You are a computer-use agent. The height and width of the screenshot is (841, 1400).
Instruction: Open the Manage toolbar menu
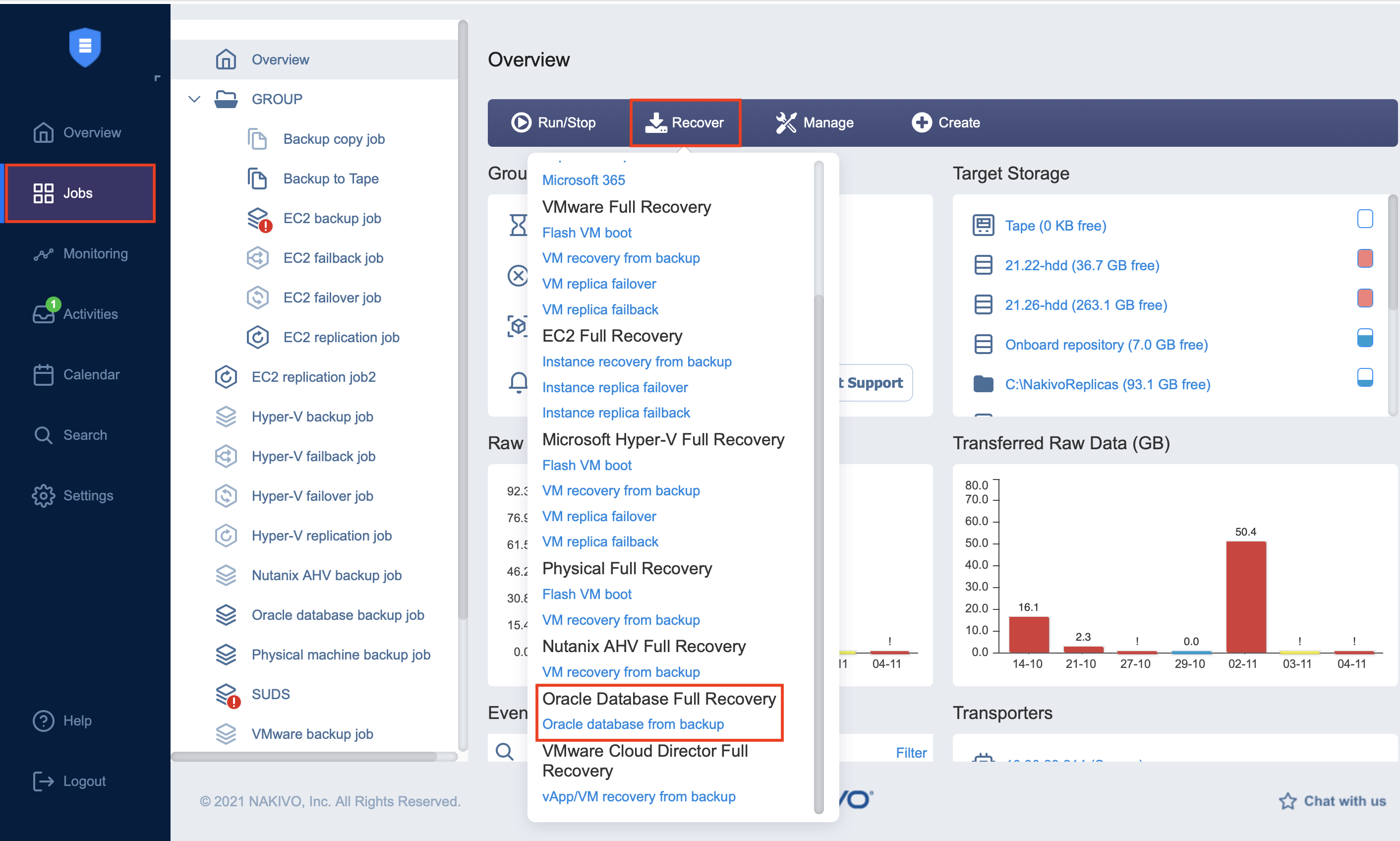(x=814, y=122)
